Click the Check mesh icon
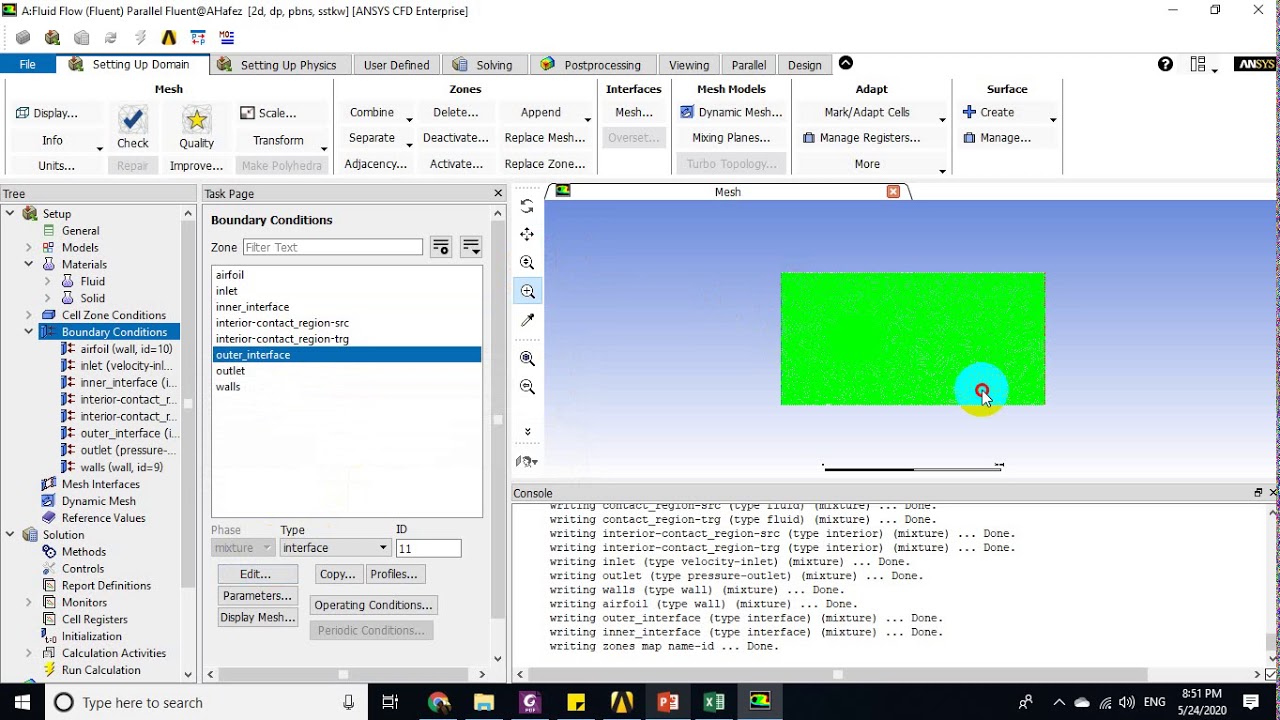 (x=133, y=121)
